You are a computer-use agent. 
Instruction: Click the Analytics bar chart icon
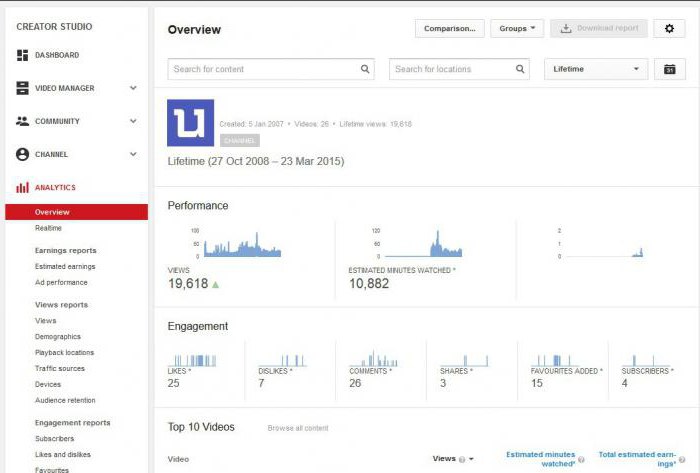22,187
